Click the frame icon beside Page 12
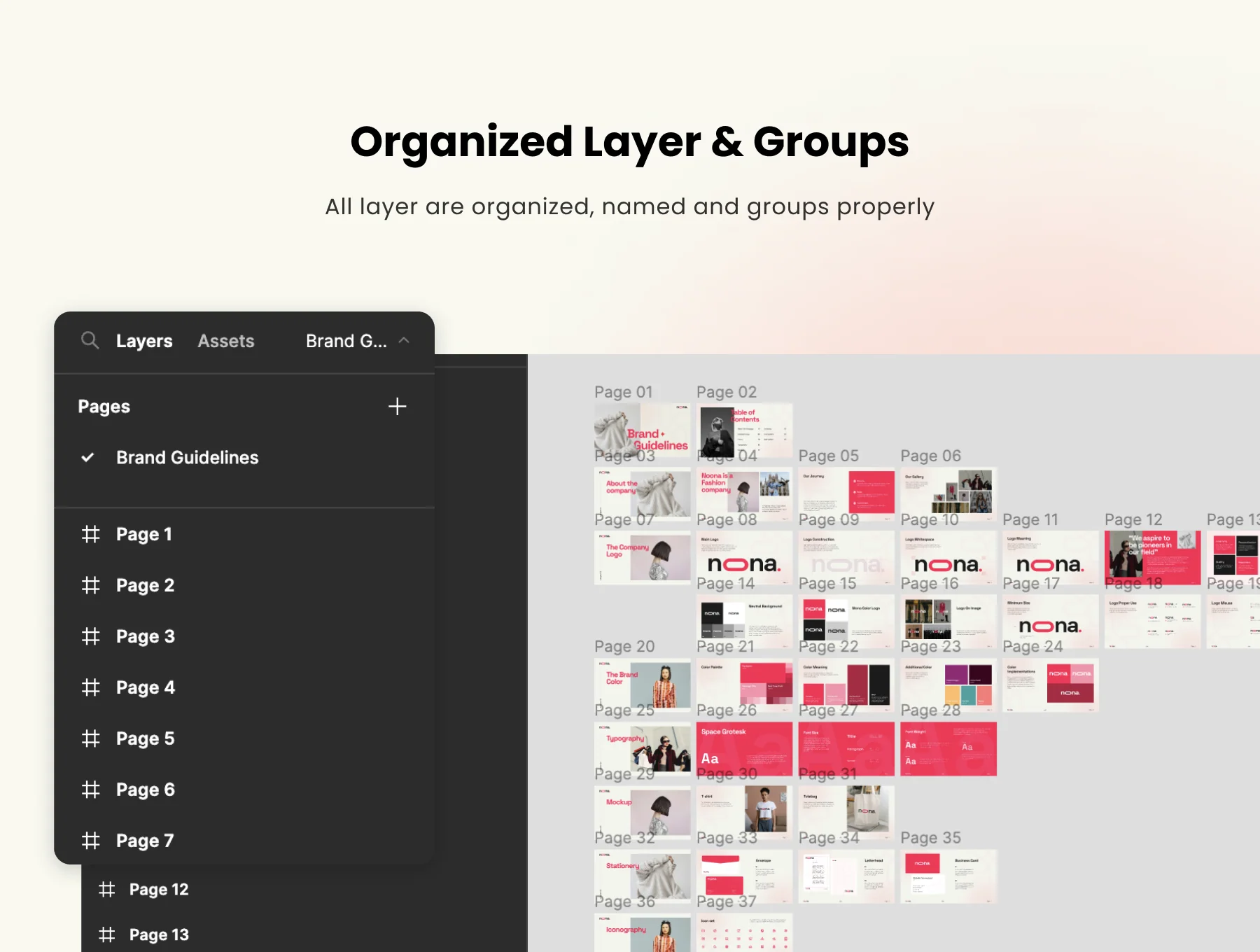The height and width of the screenshot is (952, 1260). click(107, 890)
